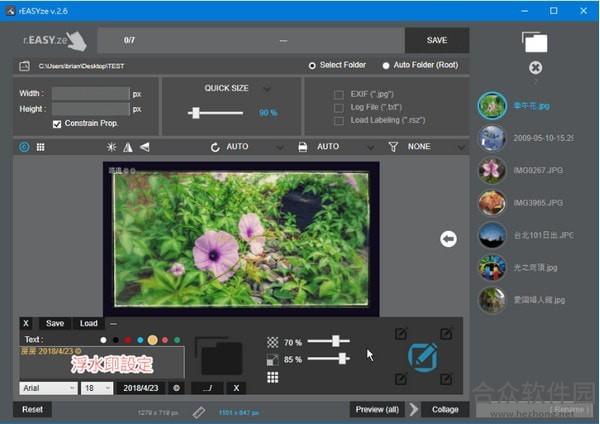Click the watermark panel Save button
The width and height of the screenshot is (600, 424).
coord(55,323)
